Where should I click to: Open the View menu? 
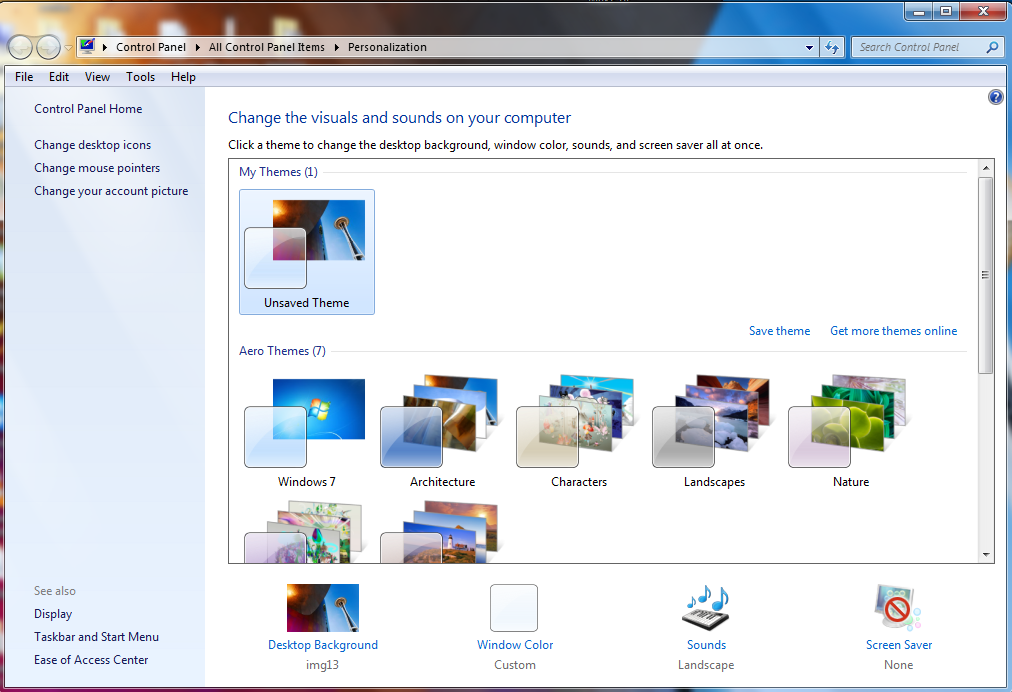pos(97,77)
